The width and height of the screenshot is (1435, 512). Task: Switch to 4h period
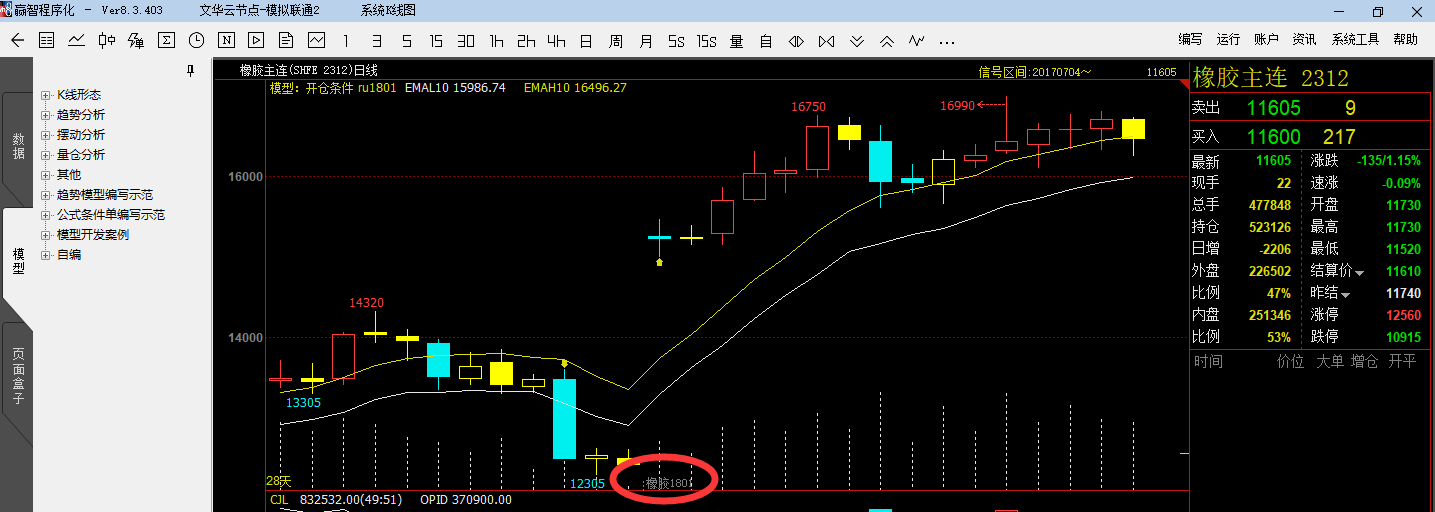tap(556, 41)
